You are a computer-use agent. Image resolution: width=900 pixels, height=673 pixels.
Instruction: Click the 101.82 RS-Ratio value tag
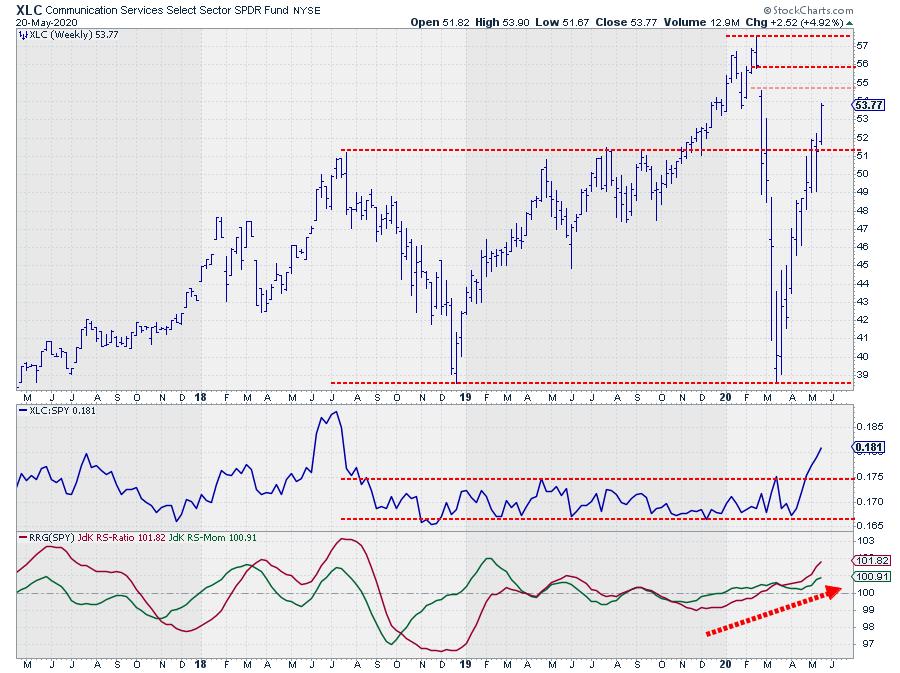866,560
